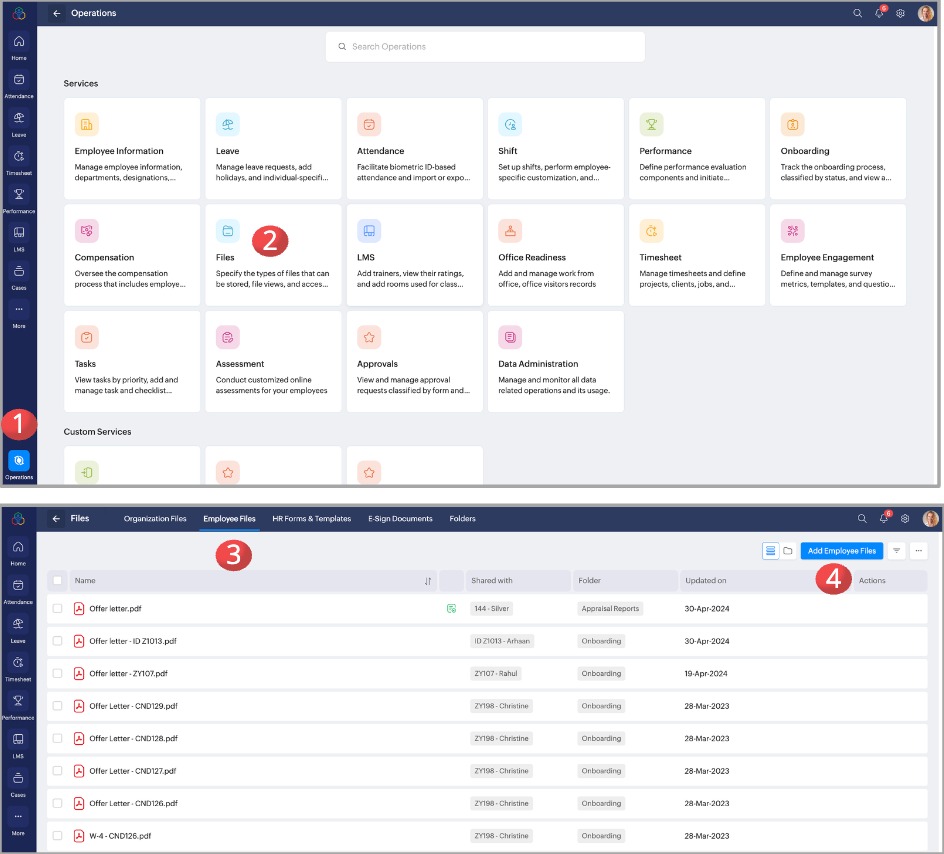This screenshot has height=854, width=944.
Task: Open the Shift service icon
Action: (x=511, y=125)
